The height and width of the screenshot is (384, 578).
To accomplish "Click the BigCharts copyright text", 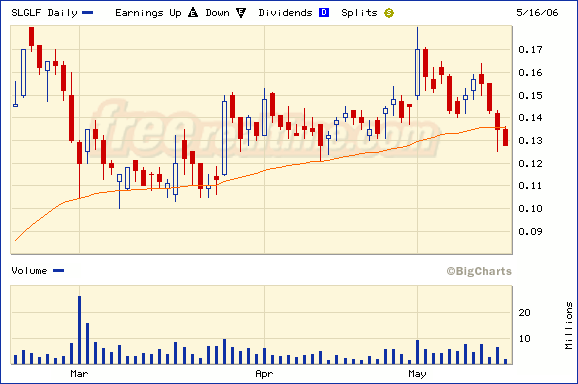I will coord(479,271).
